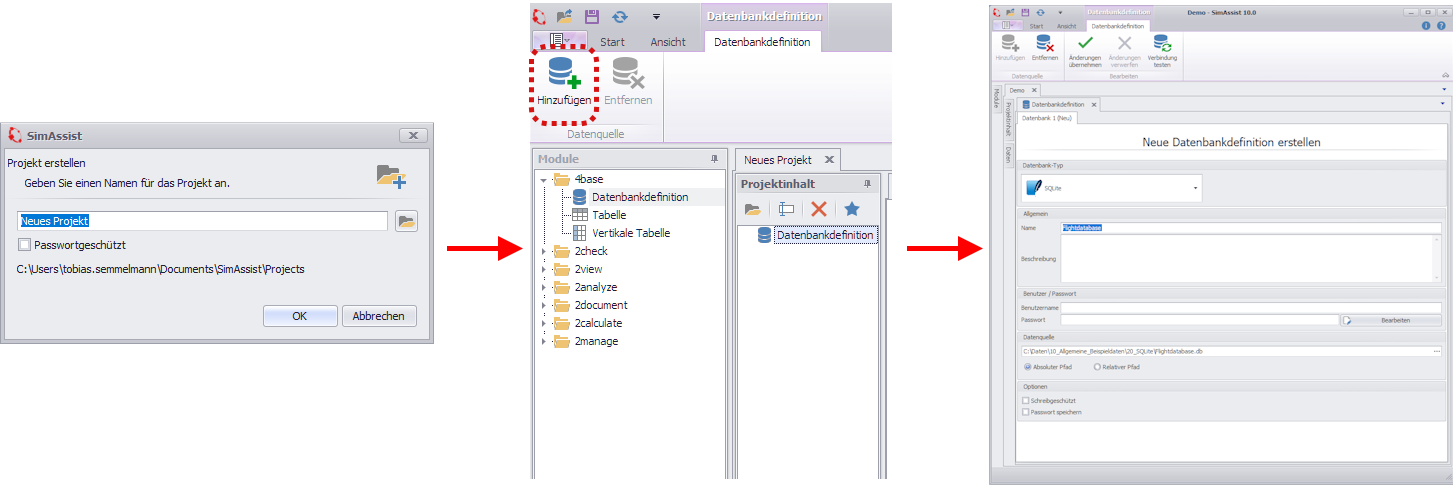Open collapsed Daten side tab in Demo window

pyautogui.click(x=1009, y=153)
